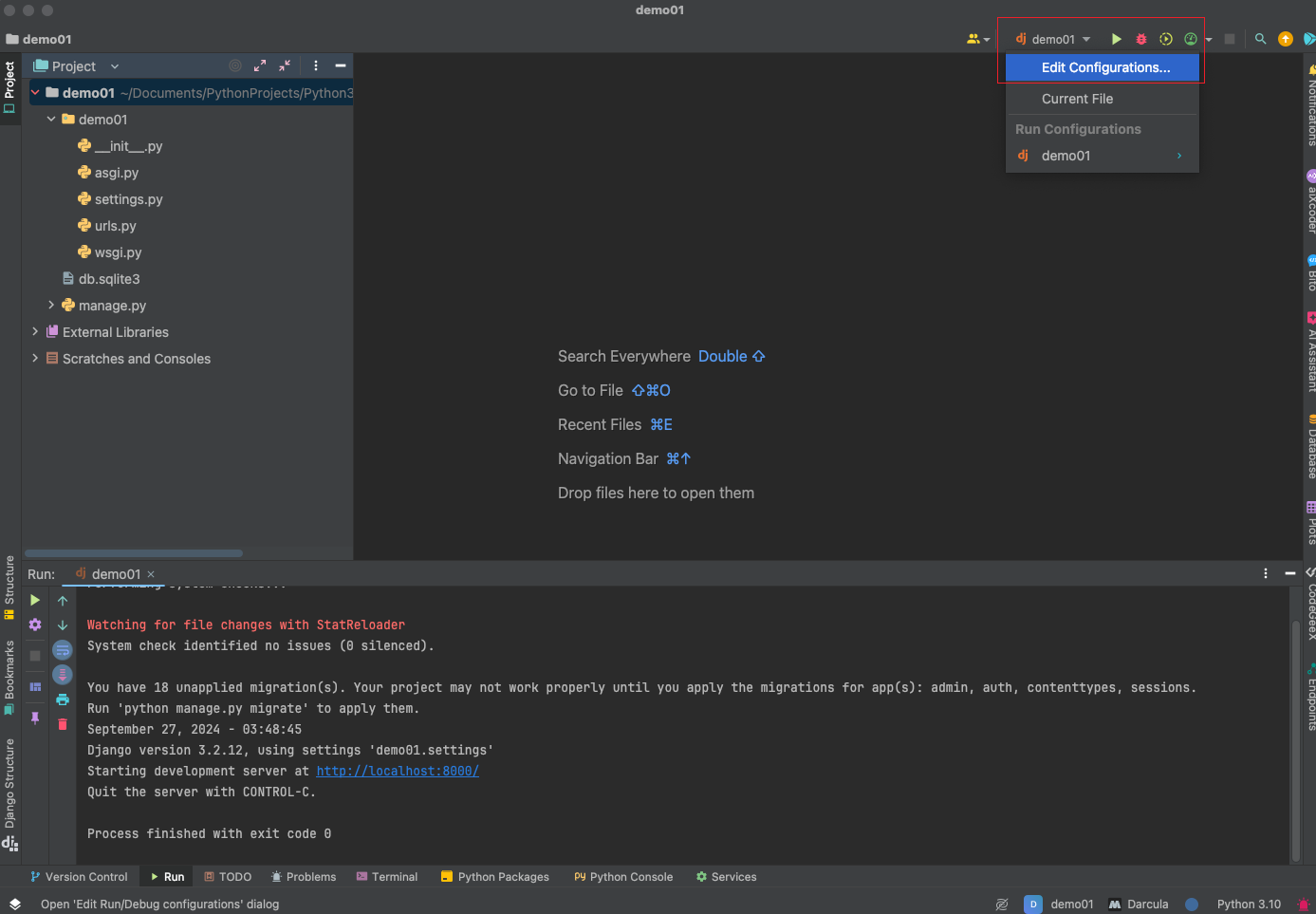
Task: Click the gray stop square in top toolbar
Action: 1230,39
